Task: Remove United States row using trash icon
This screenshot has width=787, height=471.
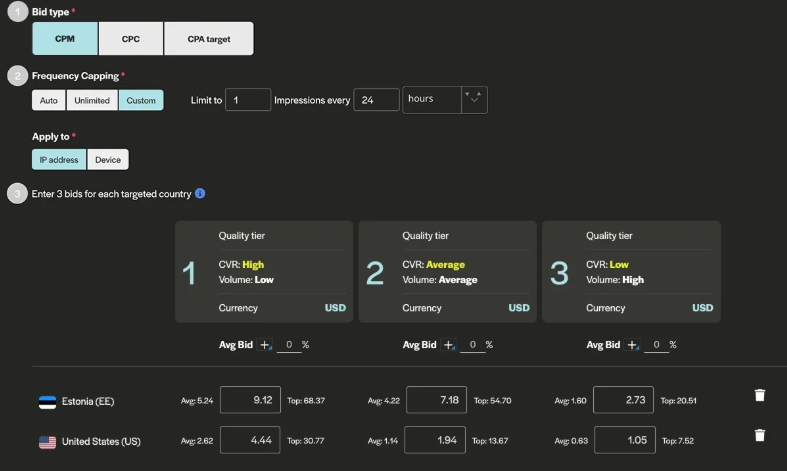Action: click(759, 435)
